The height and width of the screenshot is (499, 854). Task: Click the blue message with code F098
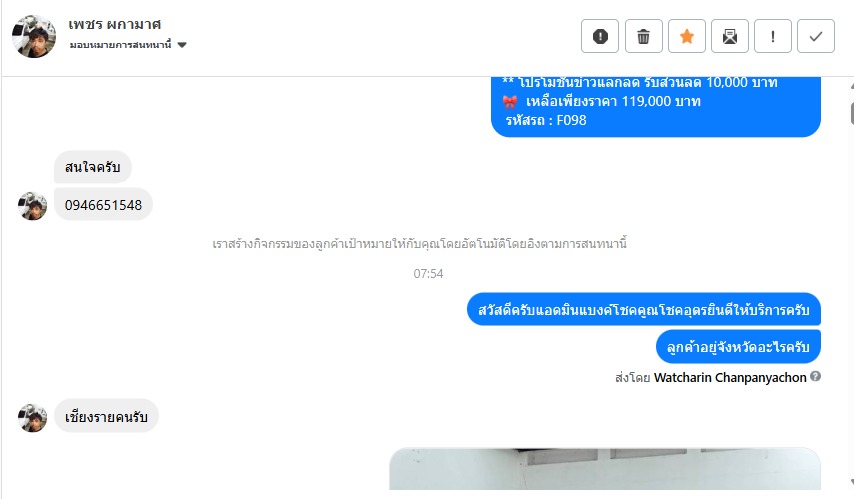656,106
